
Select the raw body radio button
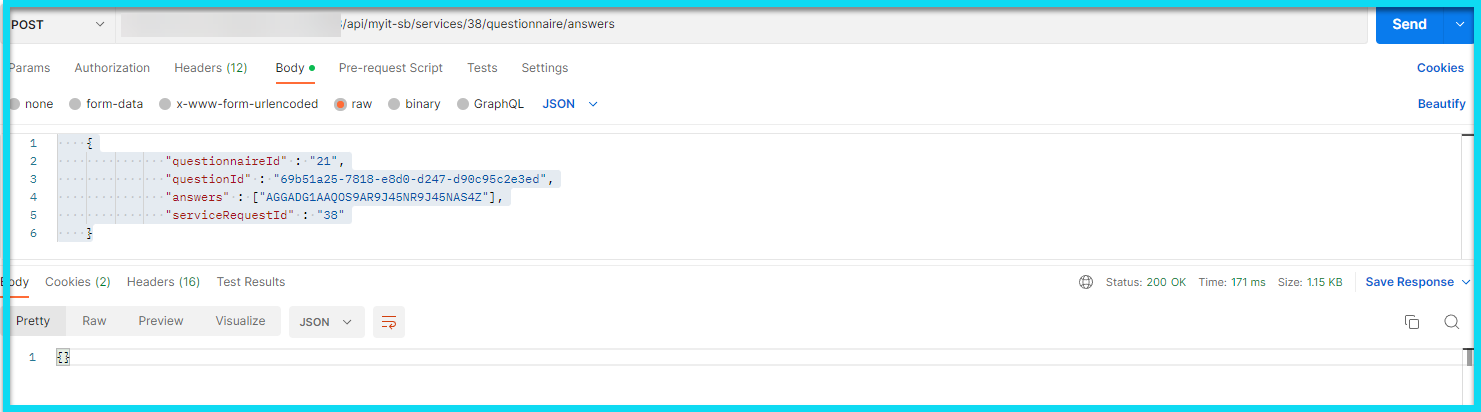point(342,104)
